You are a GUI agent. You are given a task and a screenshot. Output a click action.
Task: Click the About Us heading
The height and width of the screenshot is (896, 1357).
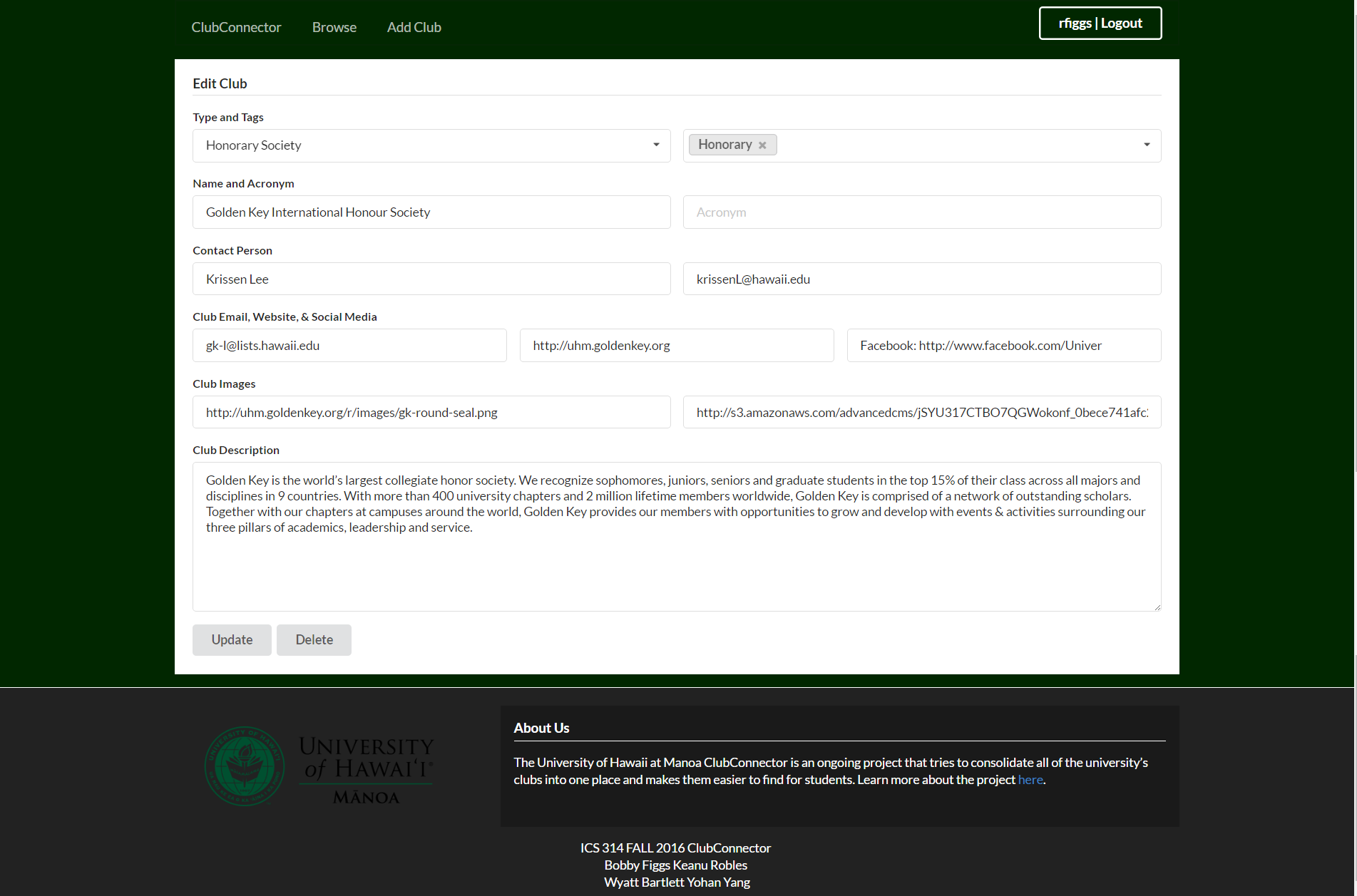point(541,728)
